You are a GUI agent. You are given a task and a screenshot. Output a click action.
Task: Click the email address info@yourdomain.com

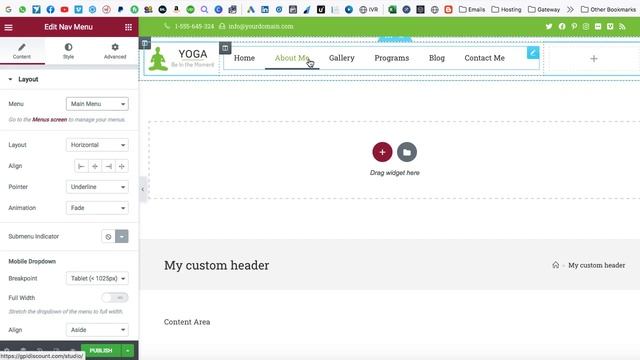[x=261, y=26]
